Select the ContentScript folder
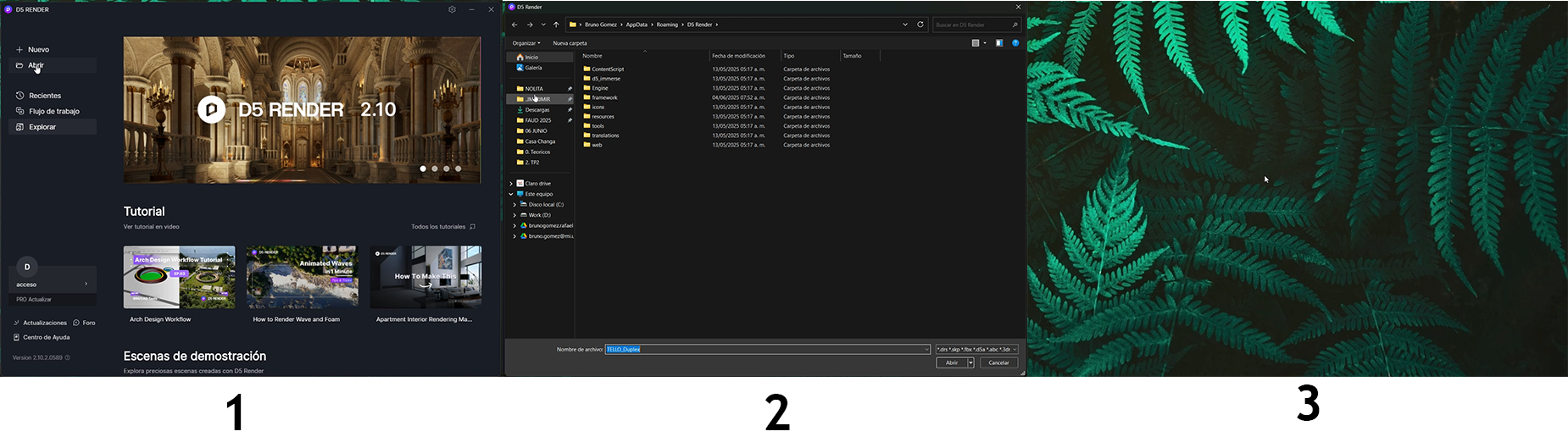This screenshot has width=1568, height=448. pos(603,69)
